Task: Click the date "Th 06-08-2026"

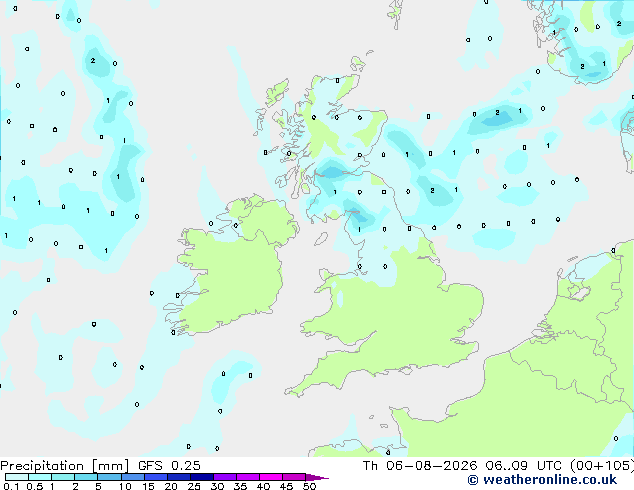Action: click(x=420, y=466)
